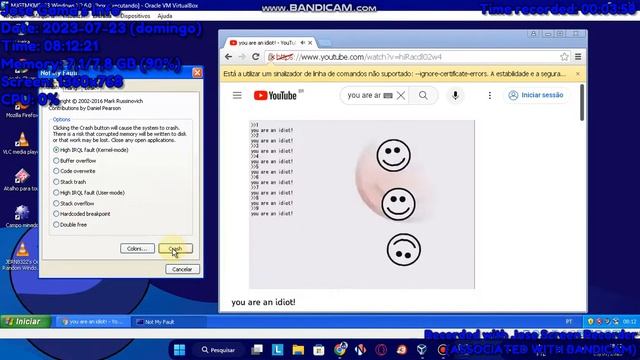
Task: Select the Campo minado desktop icon
Action: point(21,216)
